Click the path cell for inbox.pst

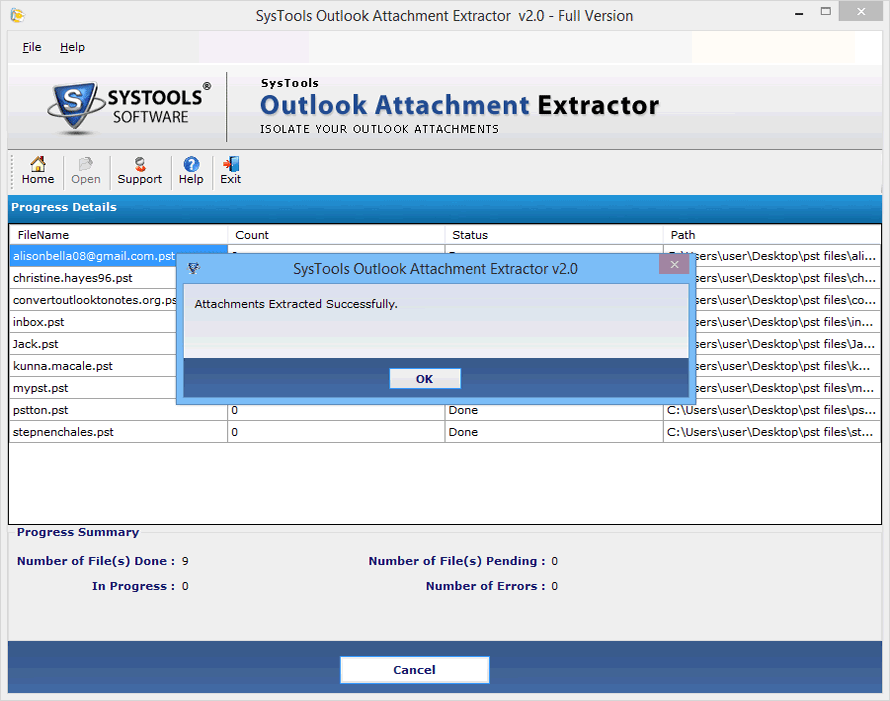point(788,322)
